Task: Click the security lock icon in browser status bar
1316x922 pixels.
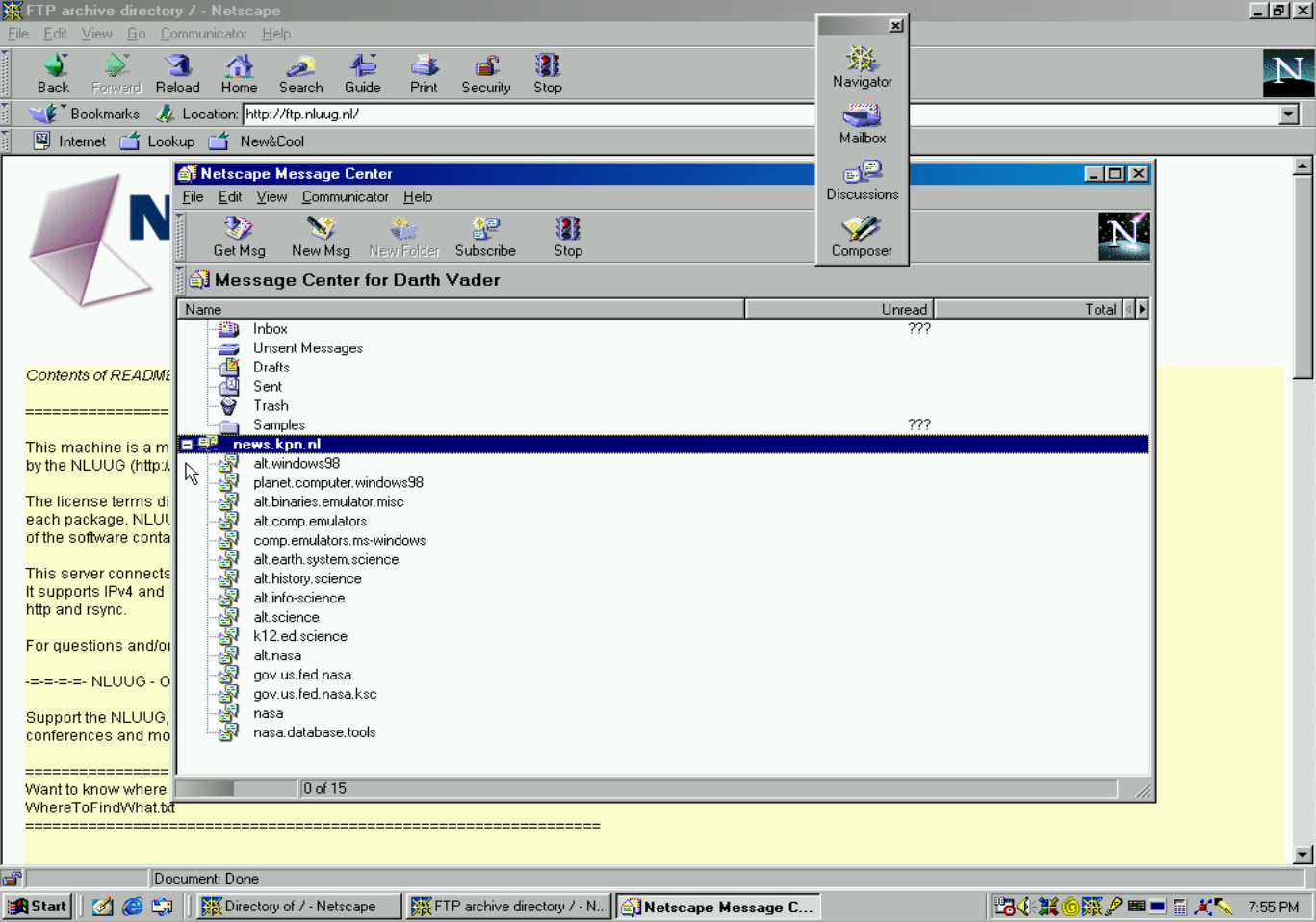Action: click(x=12, y=879)
